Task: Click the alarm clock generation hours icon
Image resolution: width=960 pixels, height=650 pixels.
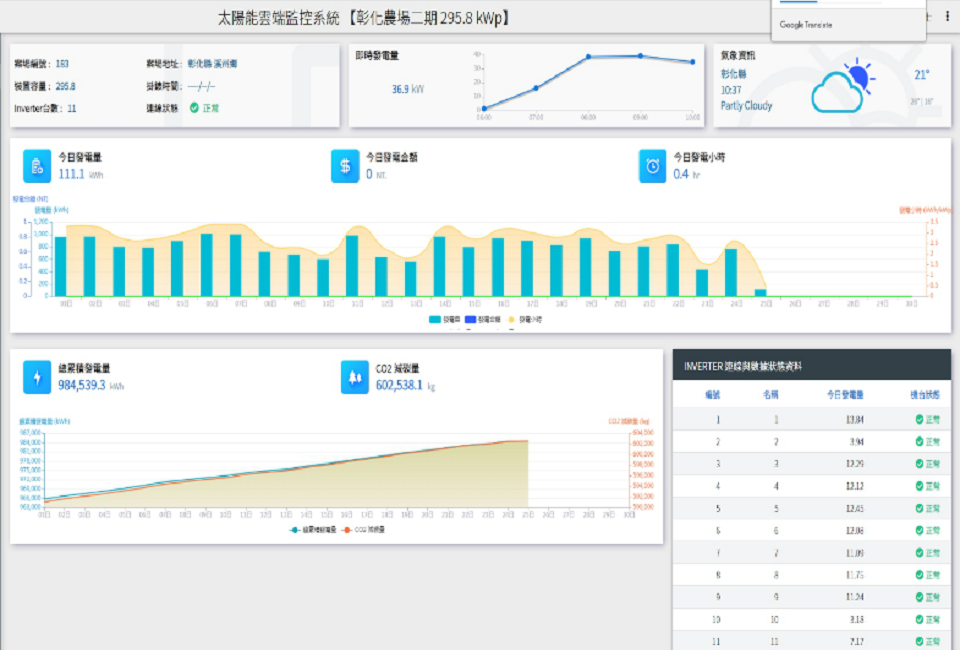Action: tap(653, 166)
